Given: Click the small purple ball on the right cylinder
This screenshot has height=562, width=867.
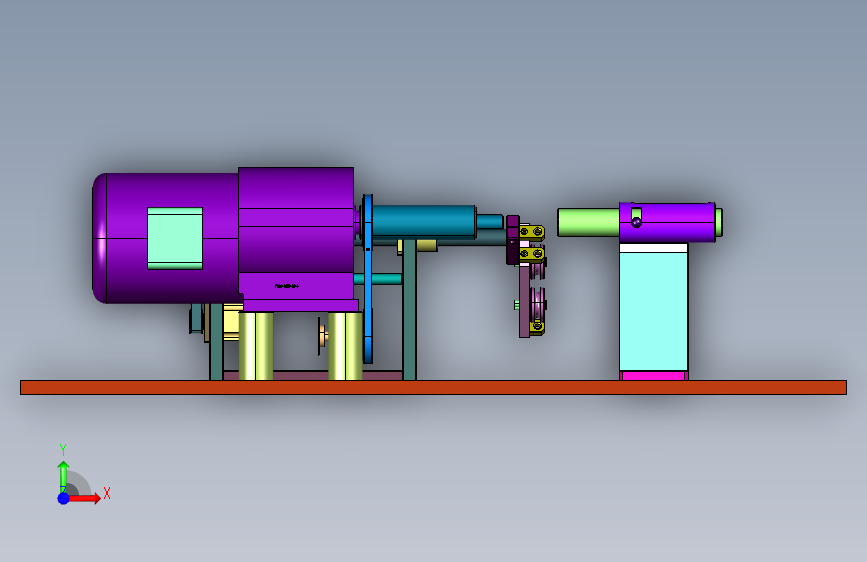Looking at the screenshot, I should tap(636, 222).
